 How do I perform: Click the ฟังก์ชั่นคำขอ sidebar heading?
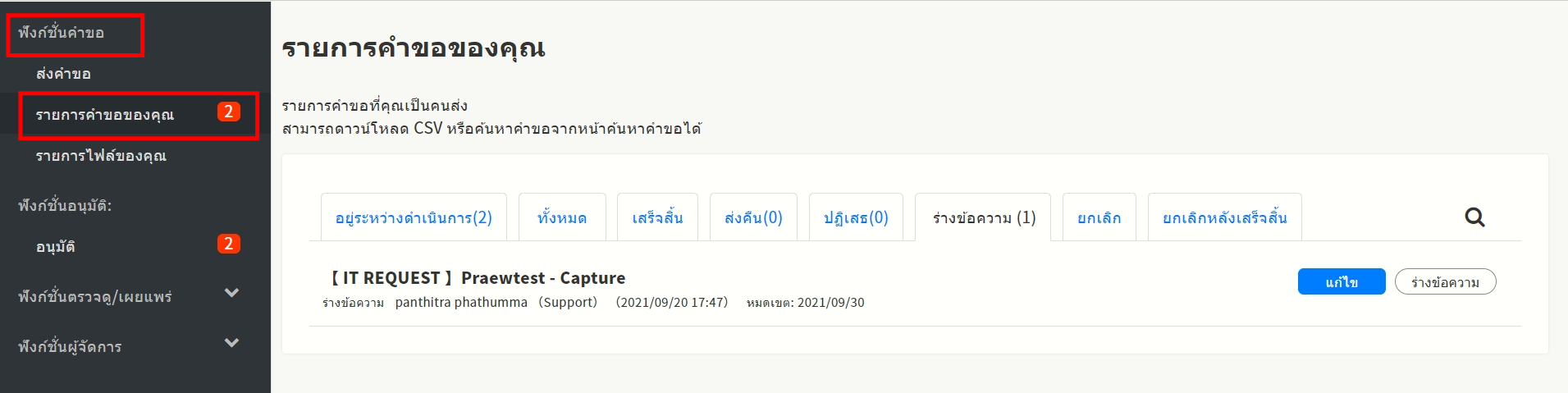[62, 34]
